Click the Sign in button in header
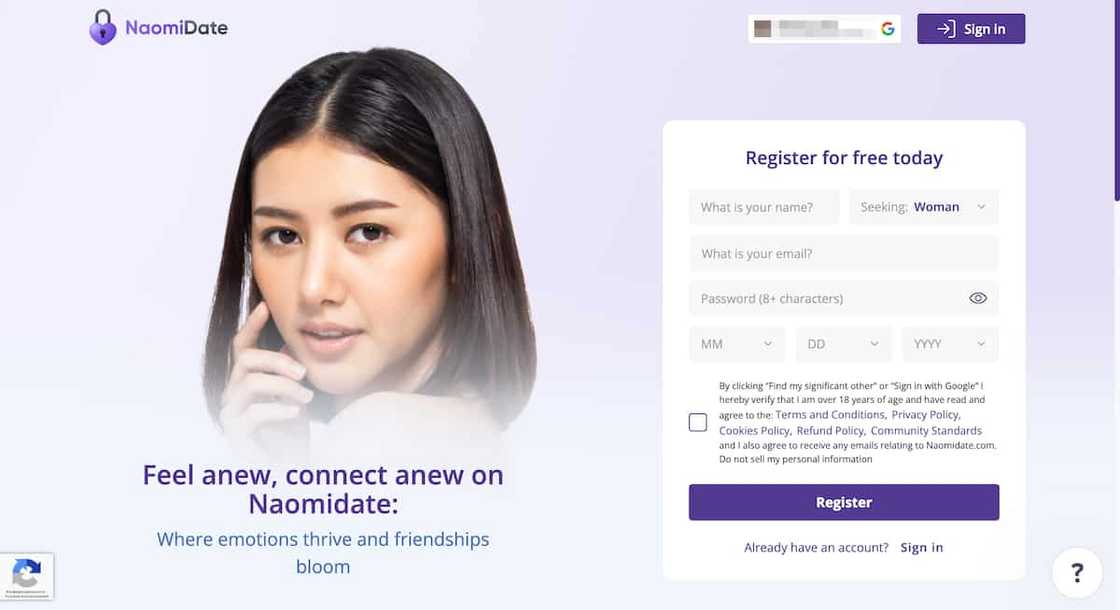The width and height of the screenshot is (1120, 610). click(971, 29)
